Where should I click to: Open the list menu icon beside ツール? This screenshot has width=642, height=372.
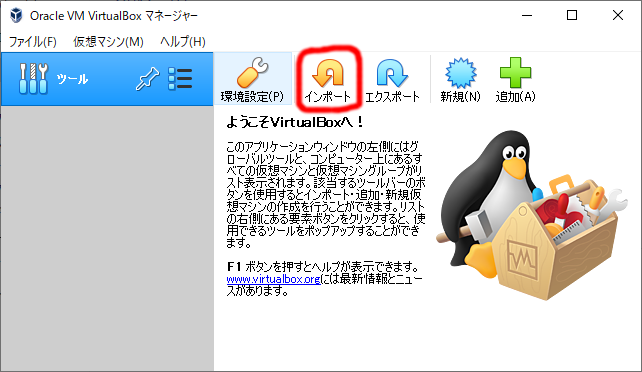click(180, 79)
